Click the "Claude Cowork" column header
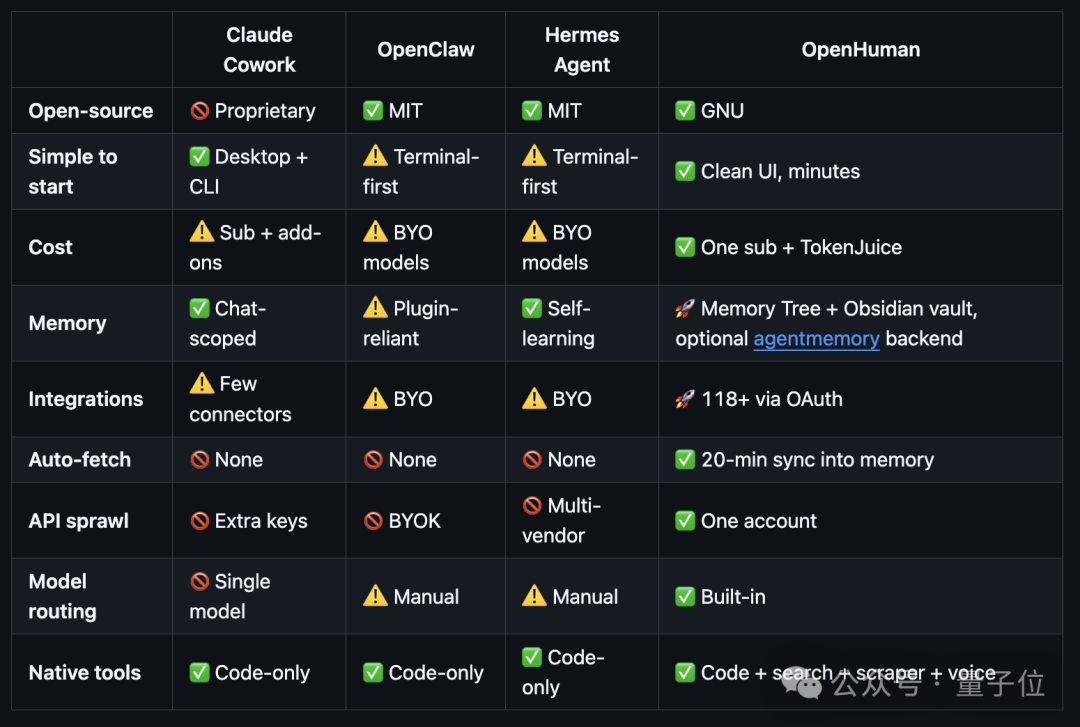1080x727 pixels. click(x=259, y=50)
